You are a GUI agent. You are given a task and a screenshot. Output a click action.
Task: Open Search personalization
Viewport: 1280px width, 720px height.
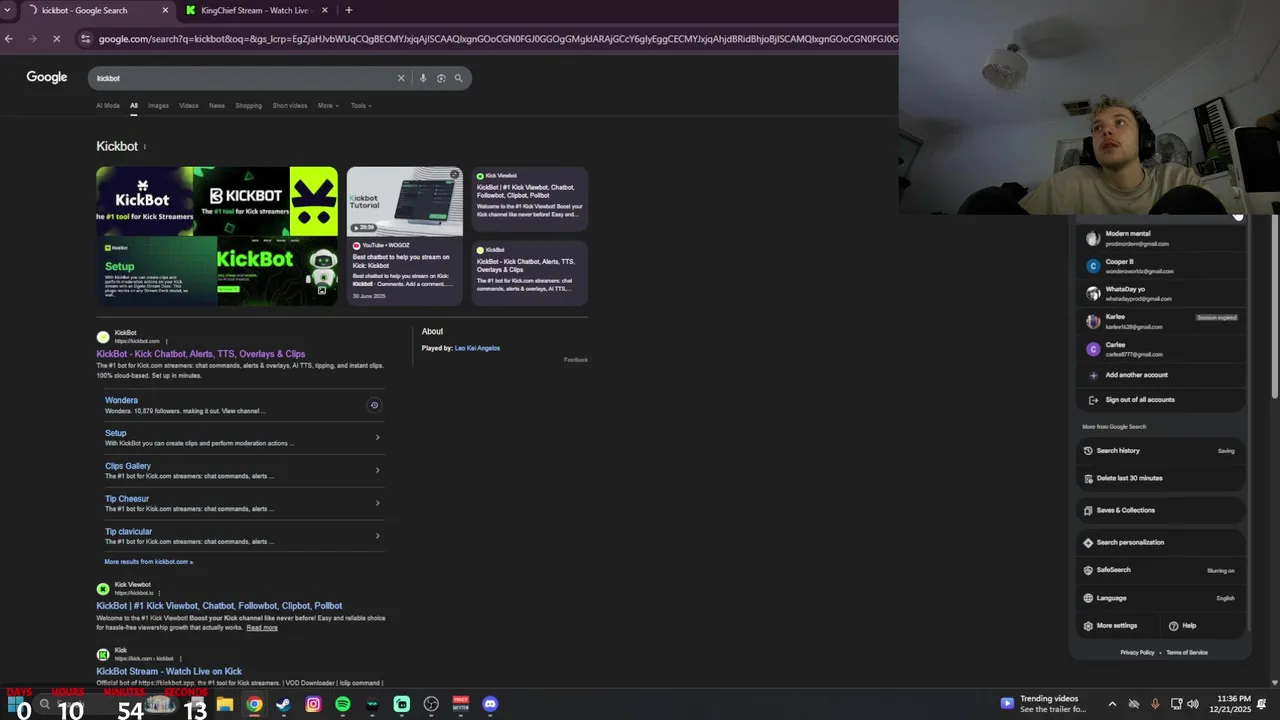(x=1162, y=542)
